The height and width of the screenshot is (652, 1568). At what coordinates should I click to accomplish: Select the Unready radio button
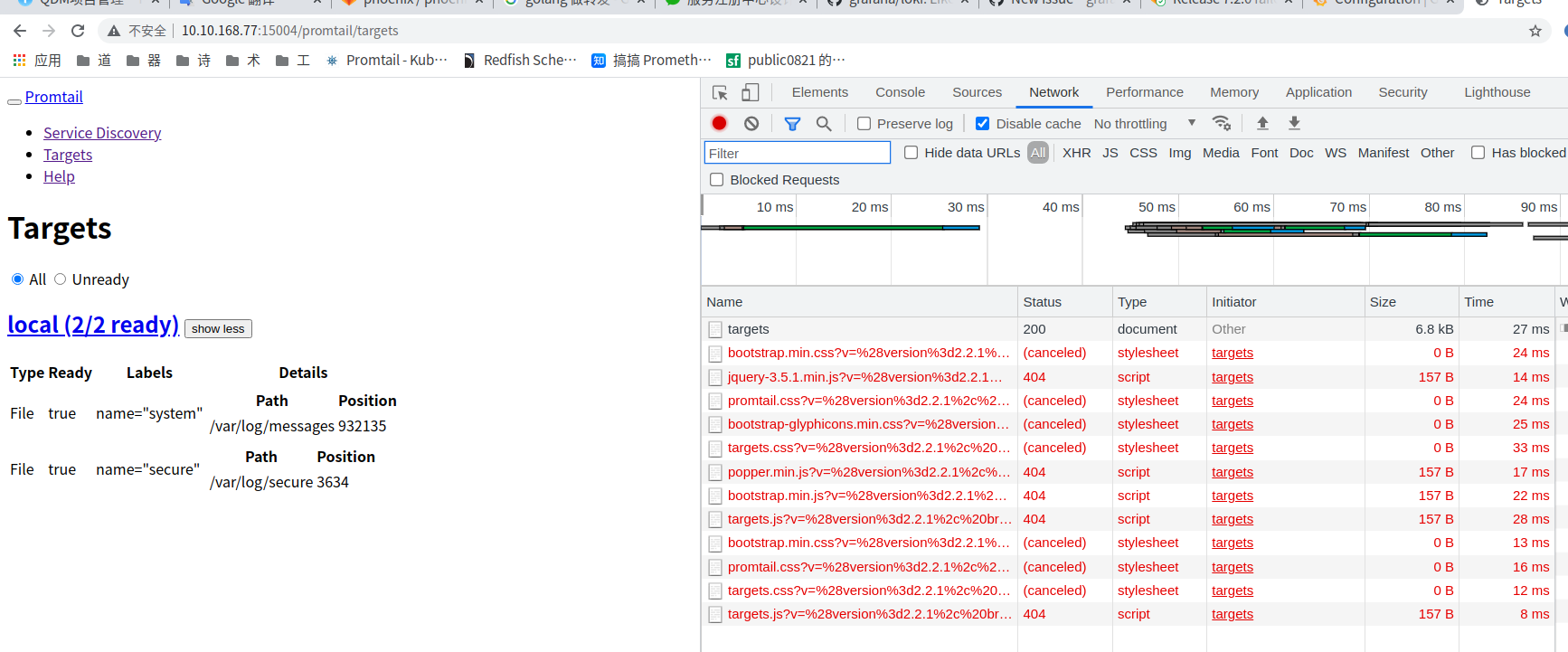[61, 279]
